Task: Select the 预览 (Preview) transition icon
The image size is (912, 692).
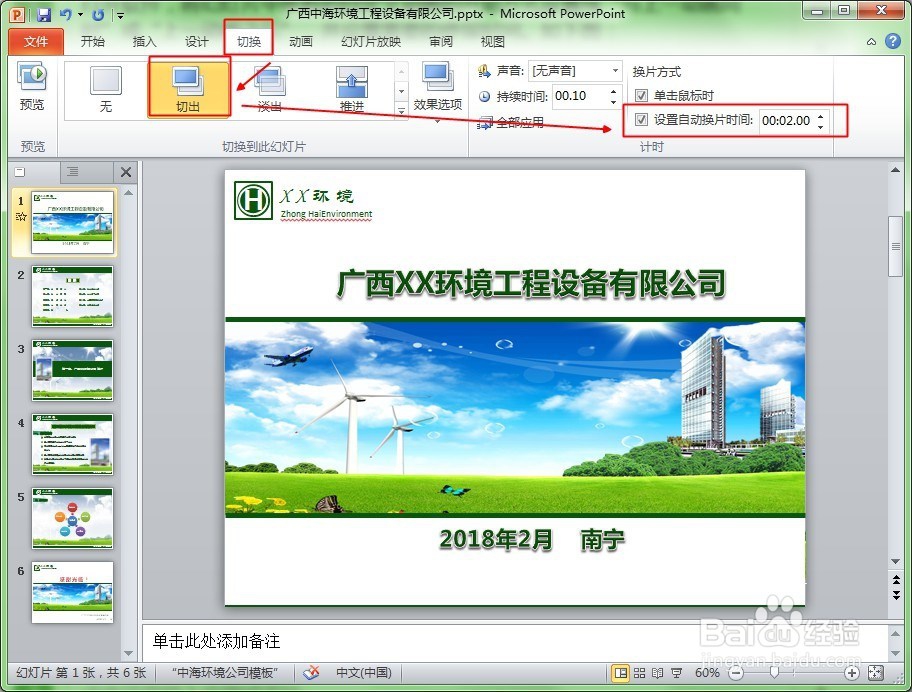Action: (30, 88)
